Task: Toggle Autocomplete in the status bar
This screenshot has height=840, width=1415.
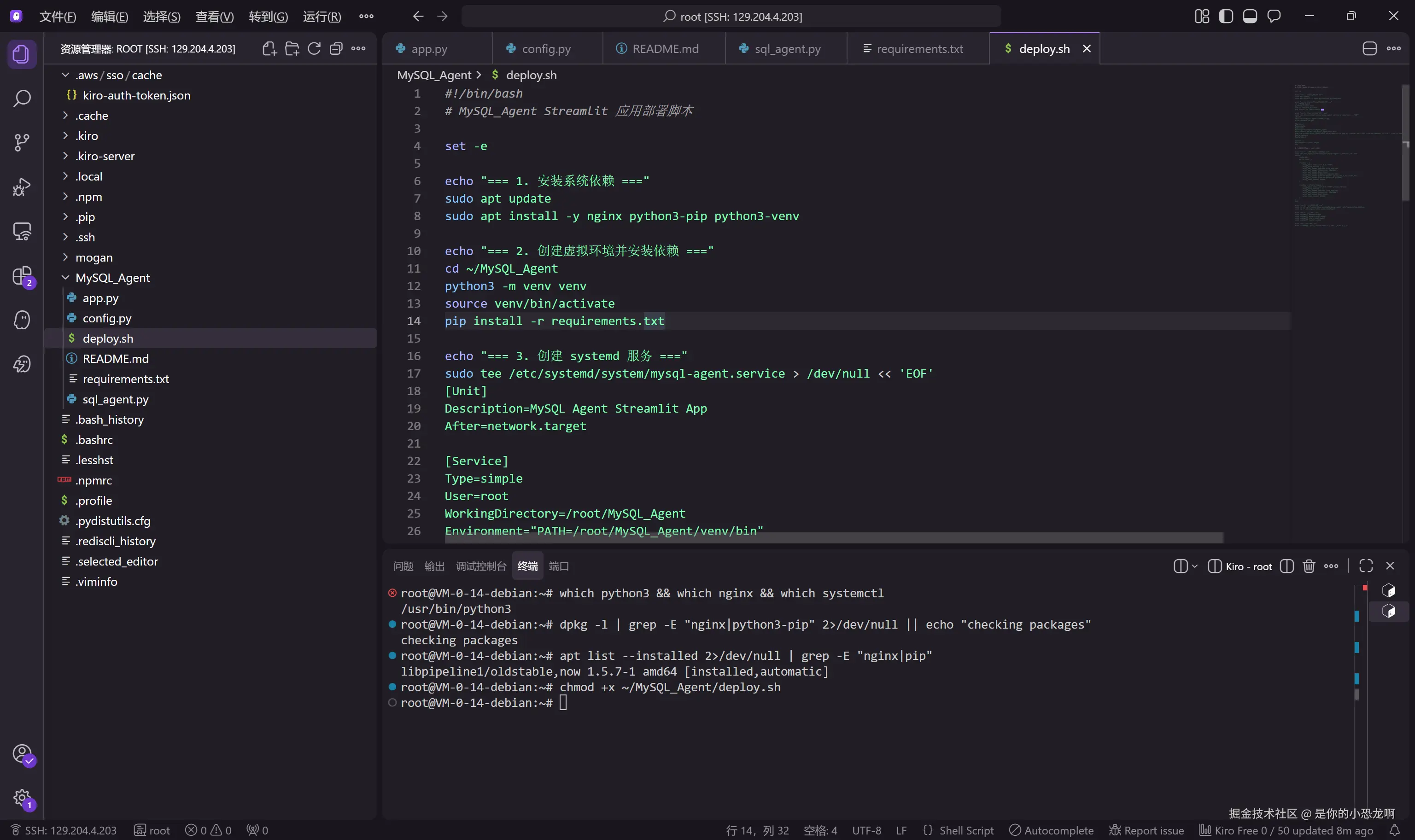Action: [x=1051, y=830]
